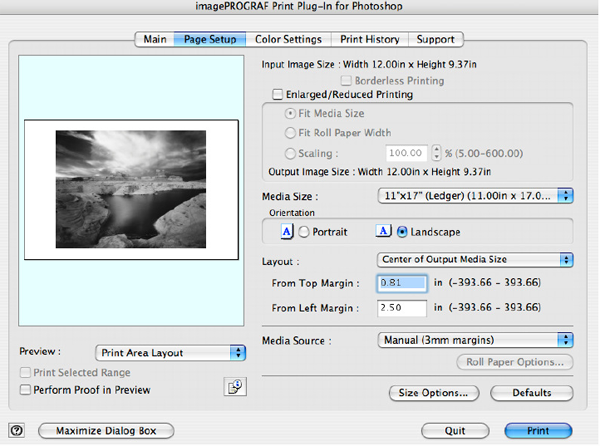Select Portrait orientation
Viewport: 600px width, 446px height.
pyautogui.click(x=303, y=232)
